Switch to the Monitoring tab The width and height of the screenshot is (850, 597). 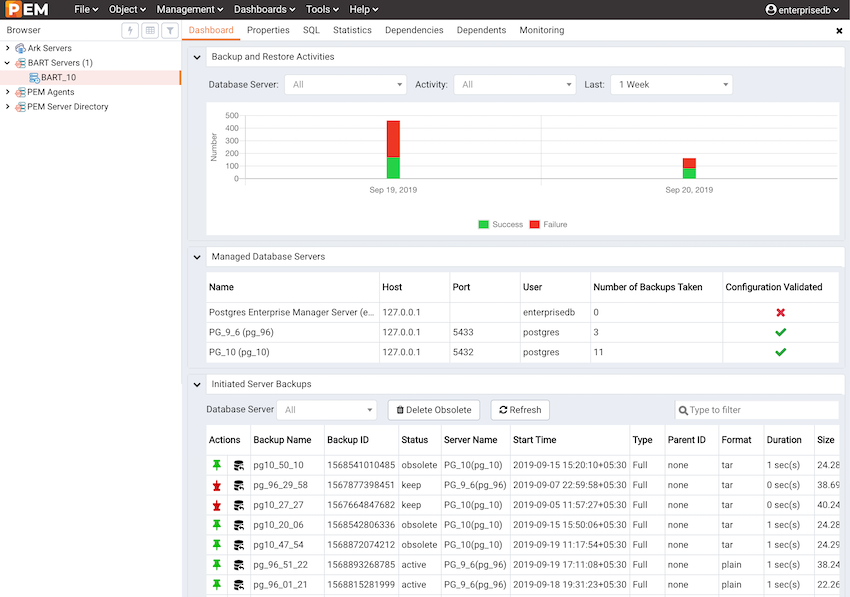click(x=542, y=30)
